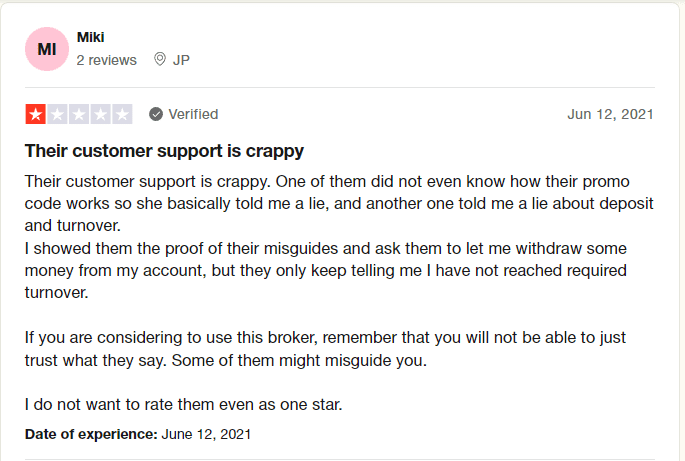Click the 'Date of experience' label
685x461 pixels.
coord(91,434)
